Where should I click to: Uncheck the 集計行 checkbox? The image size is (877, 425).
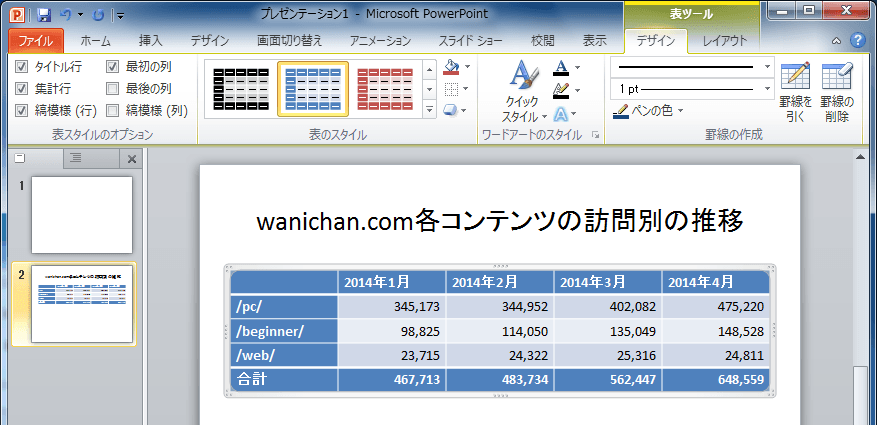21,89
